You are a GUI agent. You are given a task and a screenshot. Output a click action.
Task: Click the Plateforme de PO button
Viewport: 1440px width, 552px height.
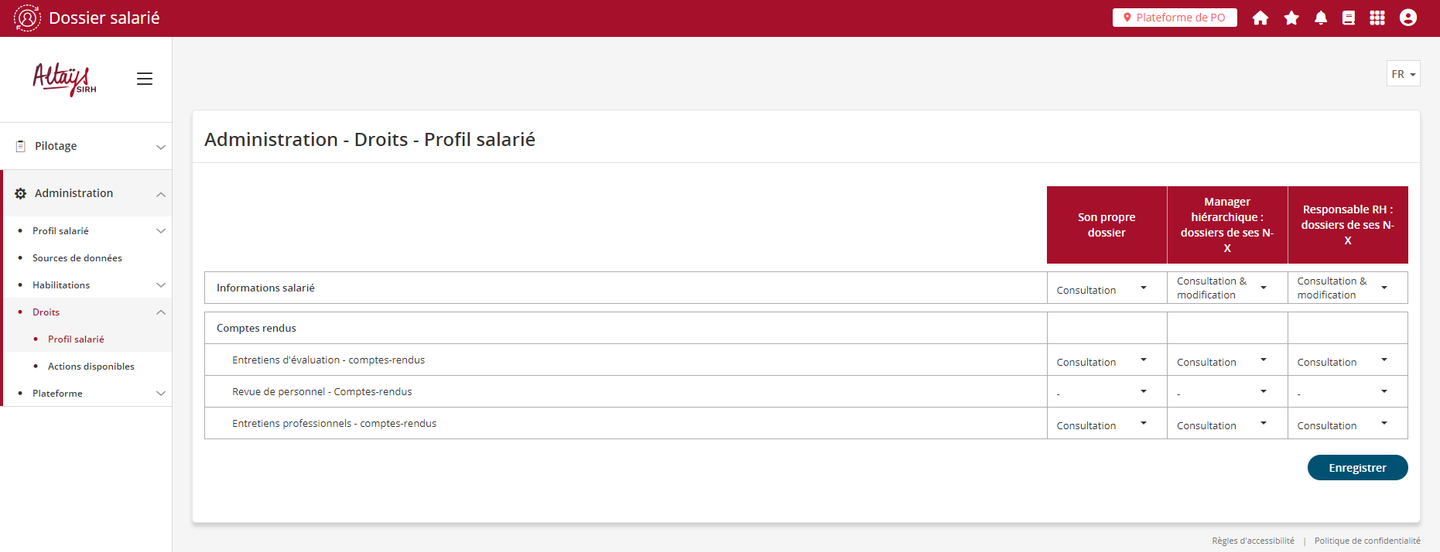pyautogui.click(x=1174, y=18)
